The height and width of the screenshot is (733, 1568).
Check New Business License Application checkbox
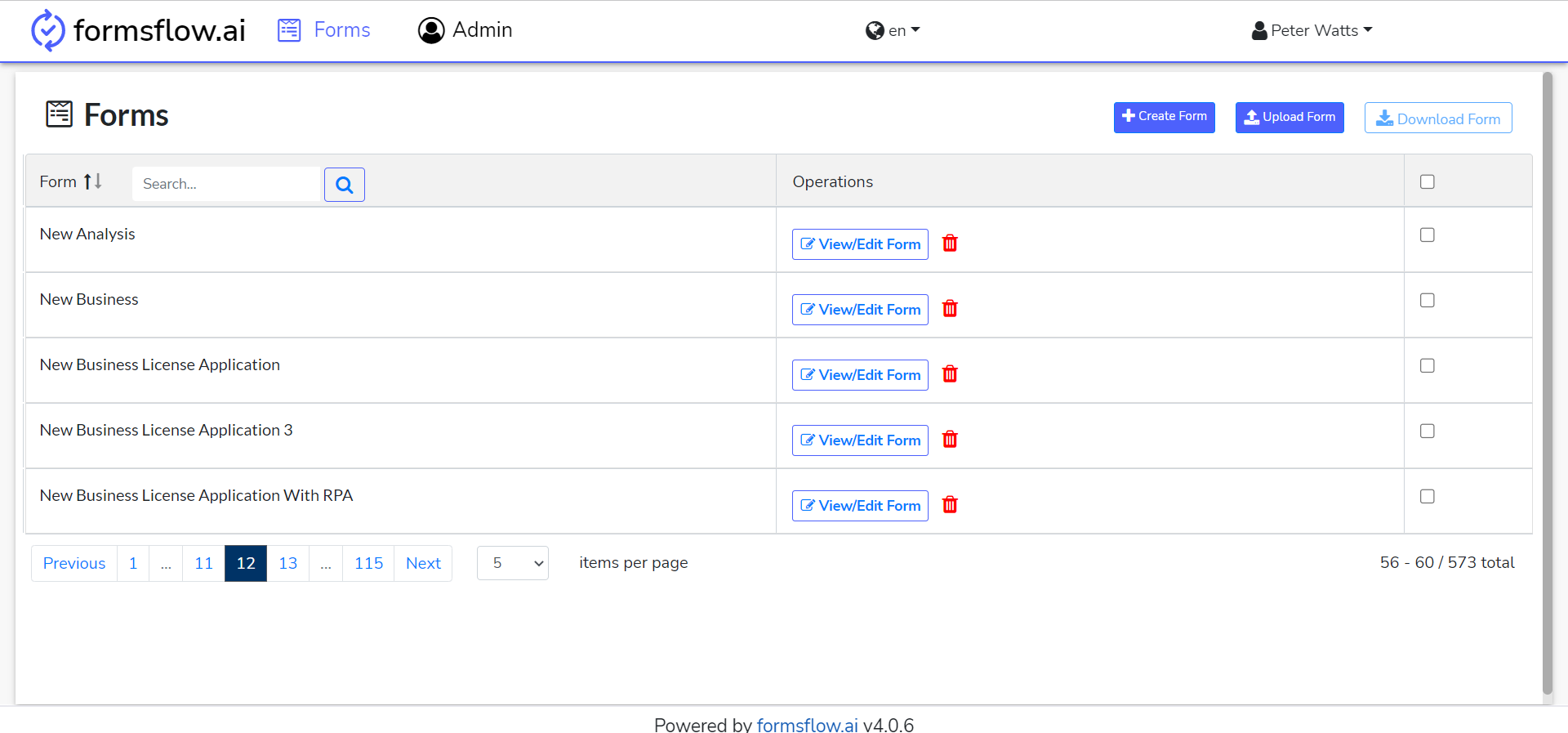[x=1428, y=365]
